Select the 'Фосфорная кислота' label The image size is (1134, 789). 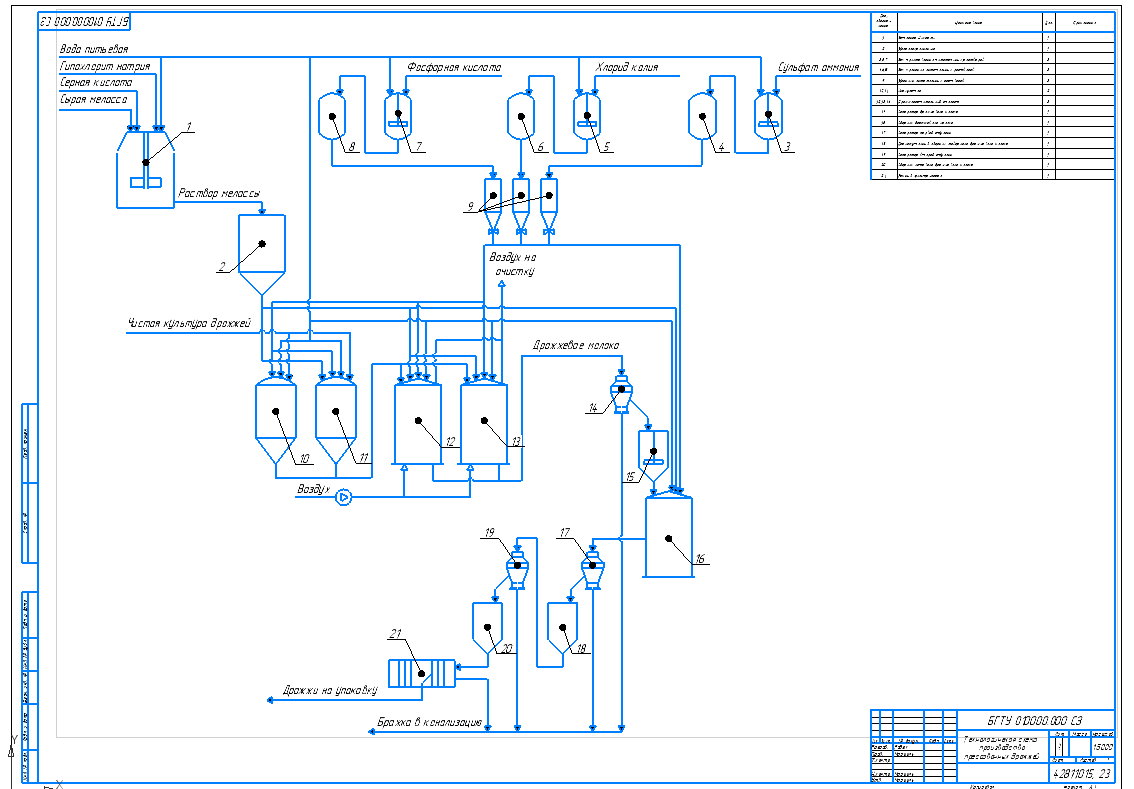tap(454, 67)
